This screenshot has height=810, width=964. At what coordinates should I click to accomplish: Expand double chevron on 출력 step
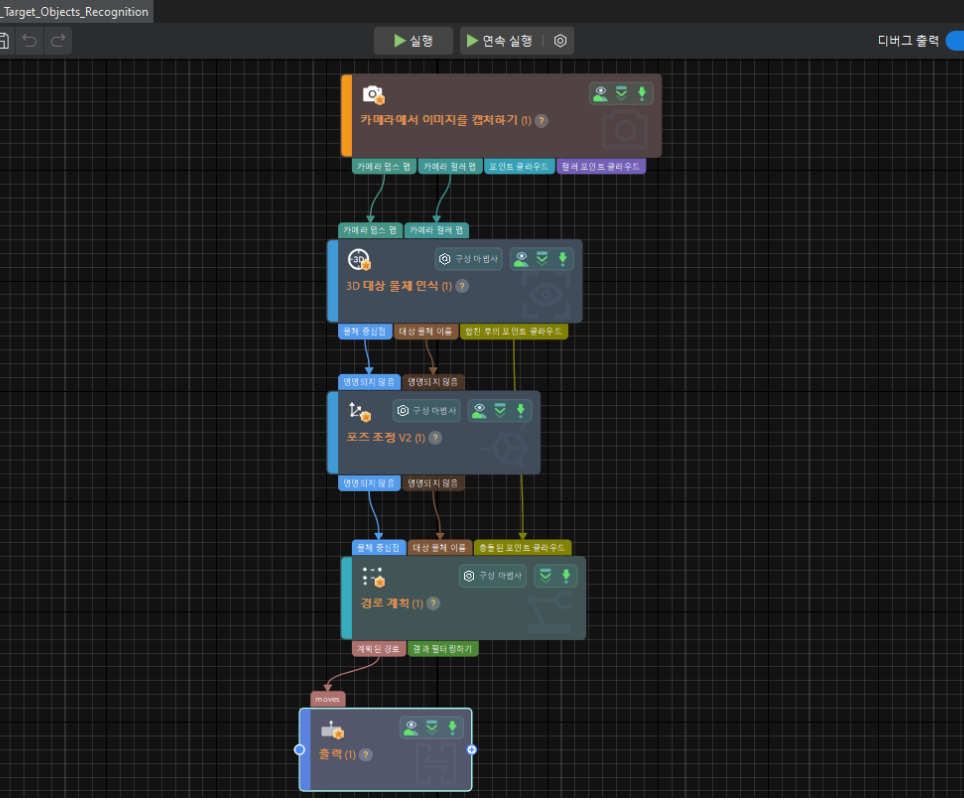tap(432, 727)
